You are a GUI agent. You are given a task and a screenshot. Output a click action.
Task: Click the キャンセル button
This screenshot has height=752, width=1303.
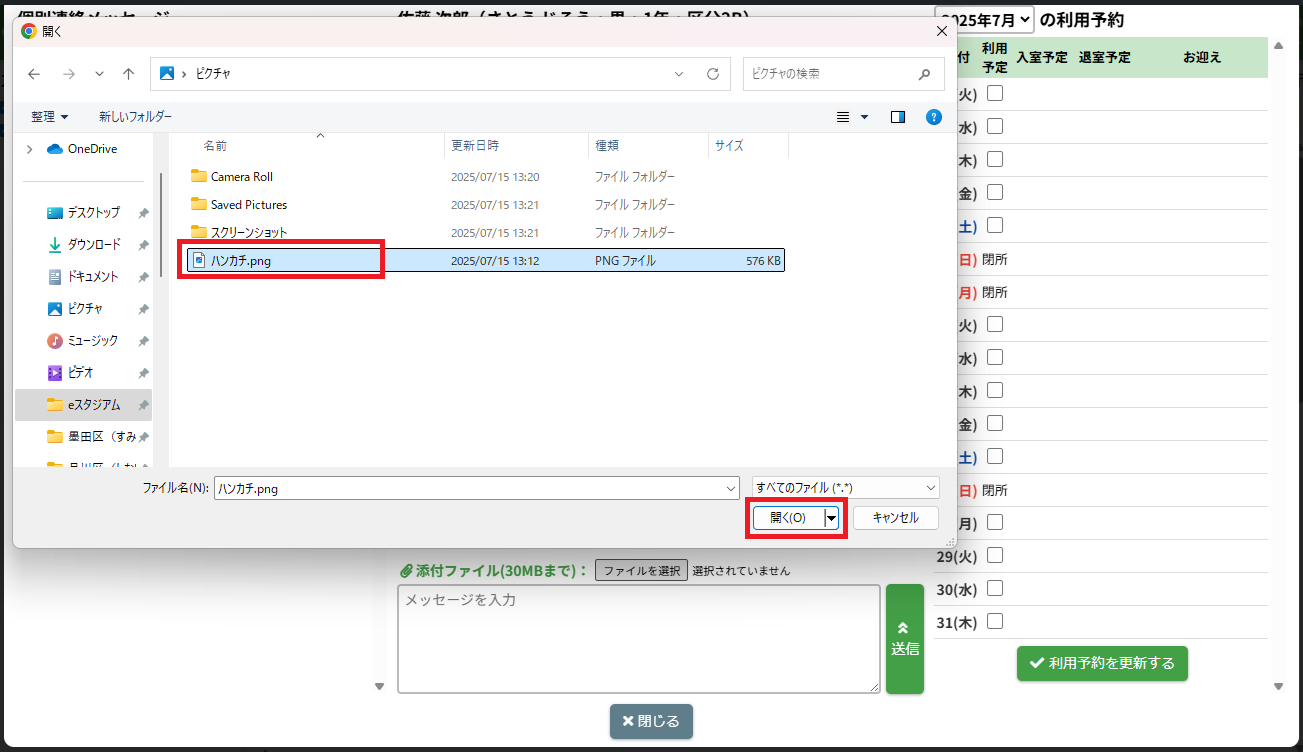[x=895, y=518]
